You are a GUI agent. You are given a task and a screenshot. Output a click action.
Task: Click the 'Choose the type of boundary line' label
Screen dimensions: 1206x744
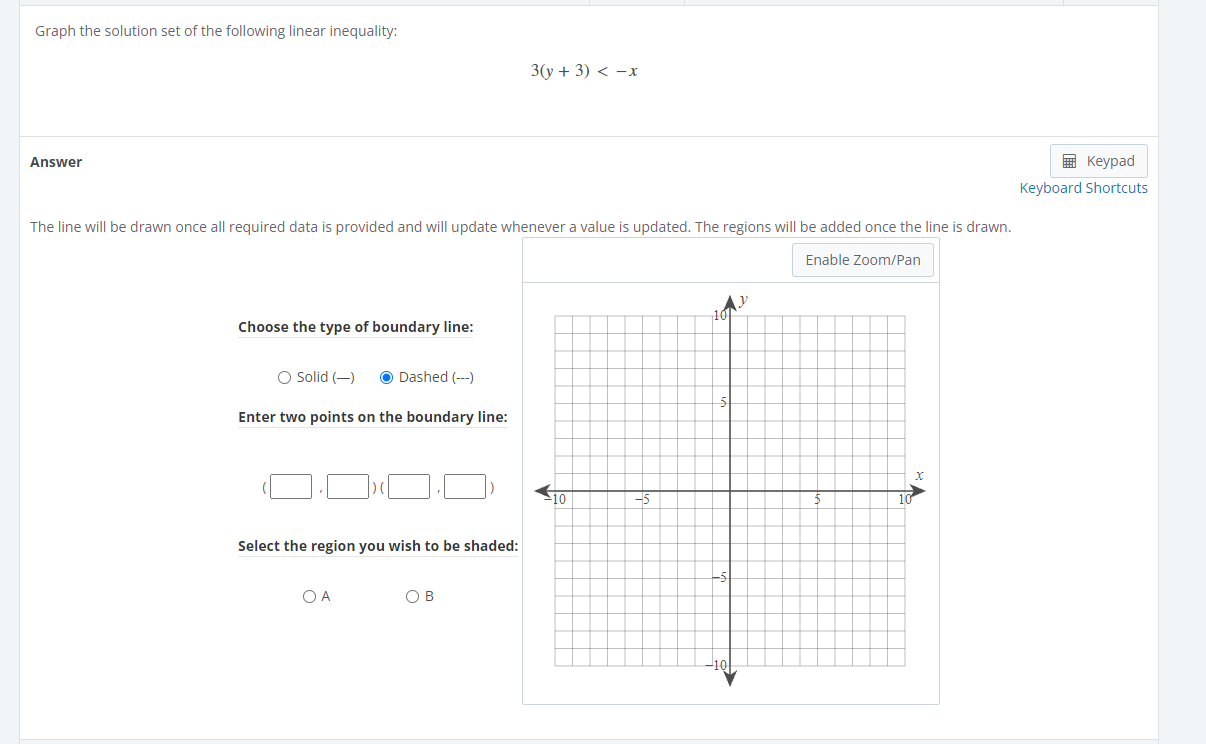[355, 327]
